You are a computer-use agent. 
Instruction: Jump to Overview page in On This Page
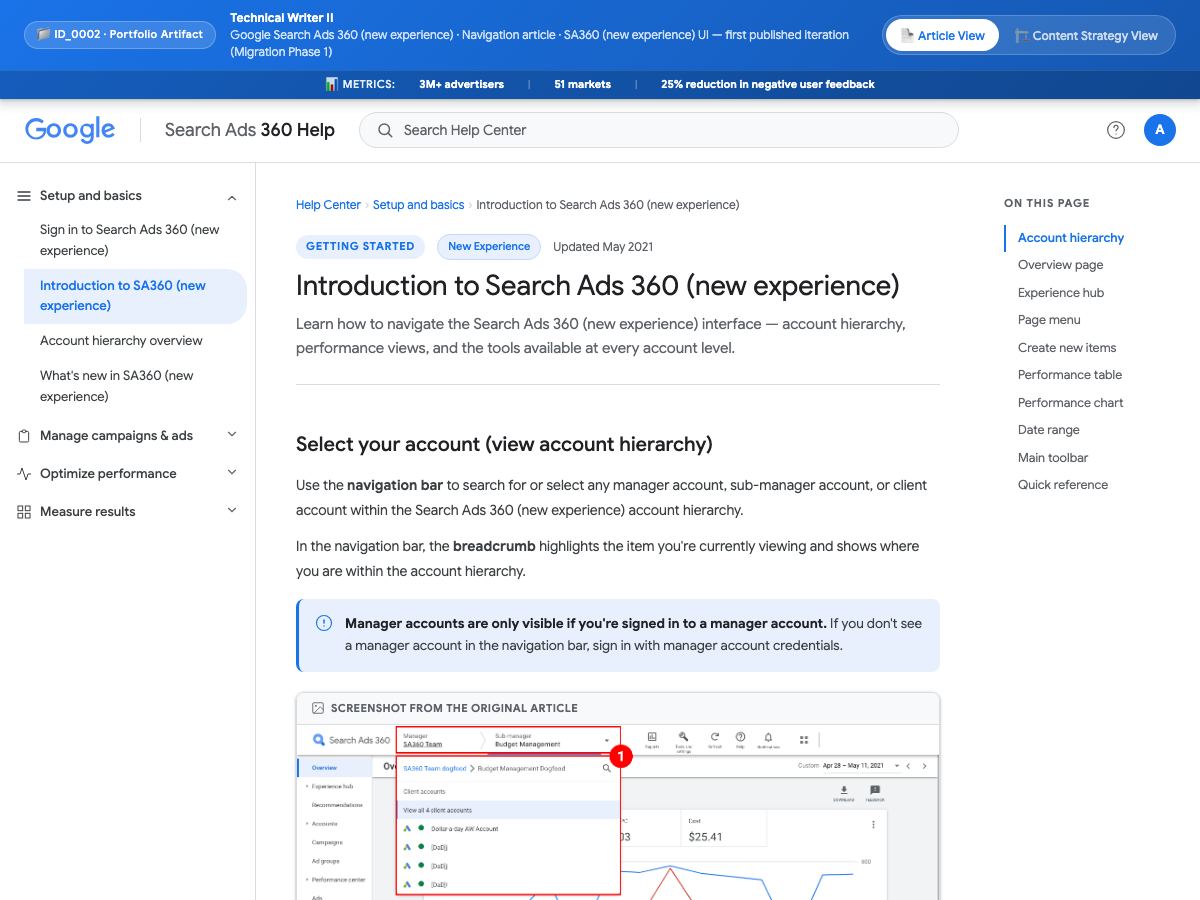[1061, 265]
